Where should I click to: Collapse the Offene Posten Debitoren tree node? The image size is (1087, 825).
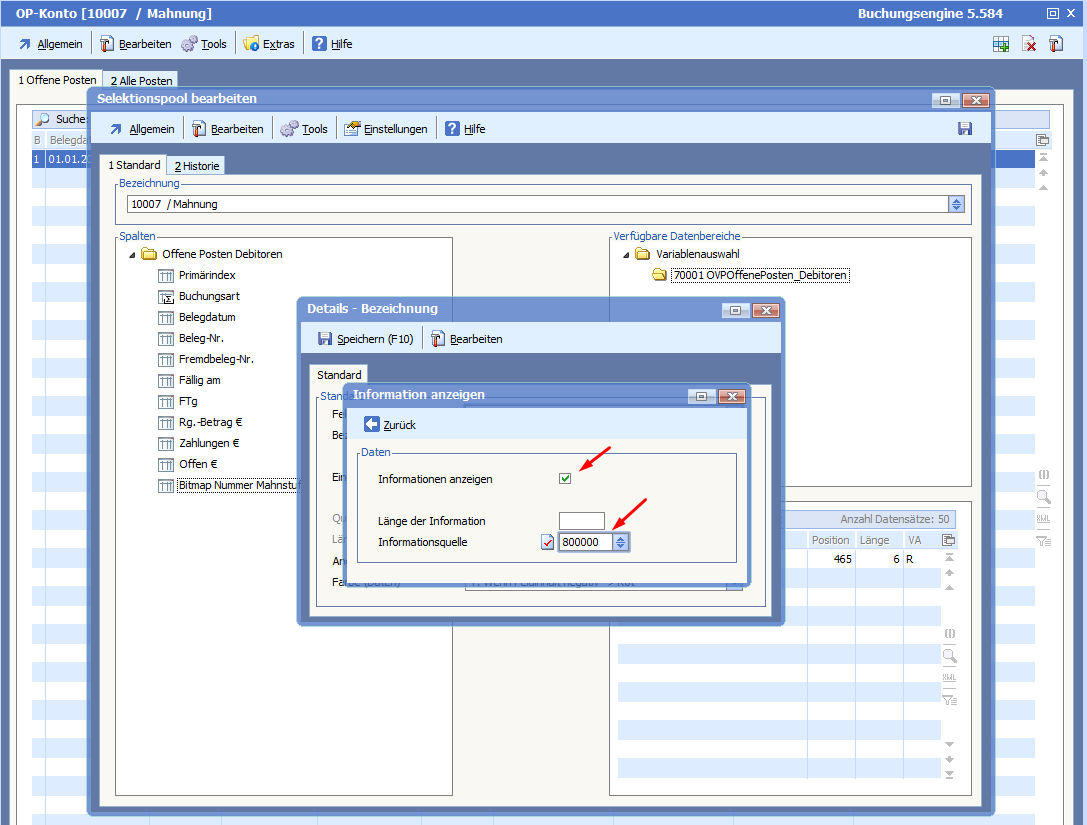130,255
